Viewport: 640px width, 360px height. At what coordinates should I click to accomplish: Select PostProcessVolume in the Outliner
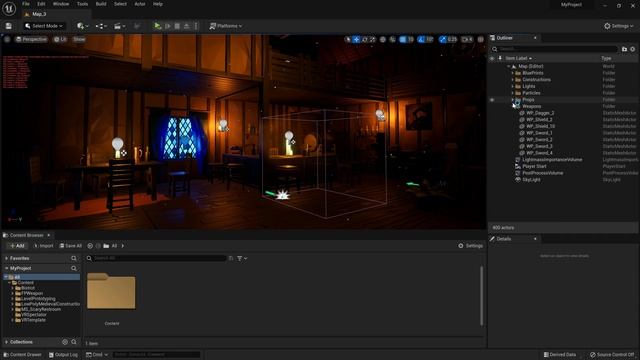pos(542,173)
